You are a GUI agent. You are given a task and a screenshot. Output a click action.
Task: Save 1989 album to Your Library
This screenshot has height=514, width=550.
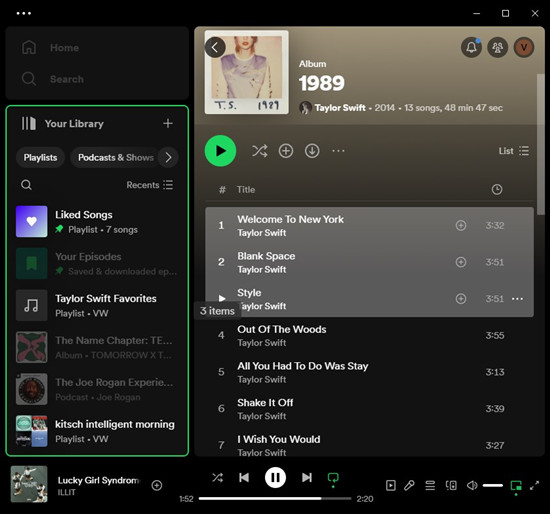(286, 151)
